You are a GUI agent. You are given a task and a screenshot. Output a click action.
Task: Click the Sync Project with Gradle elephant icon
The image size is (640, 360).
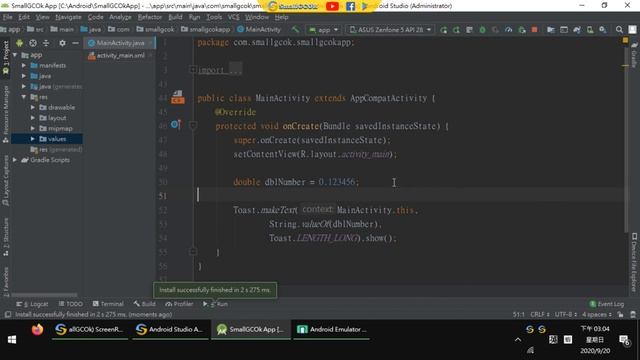point(577,30)
